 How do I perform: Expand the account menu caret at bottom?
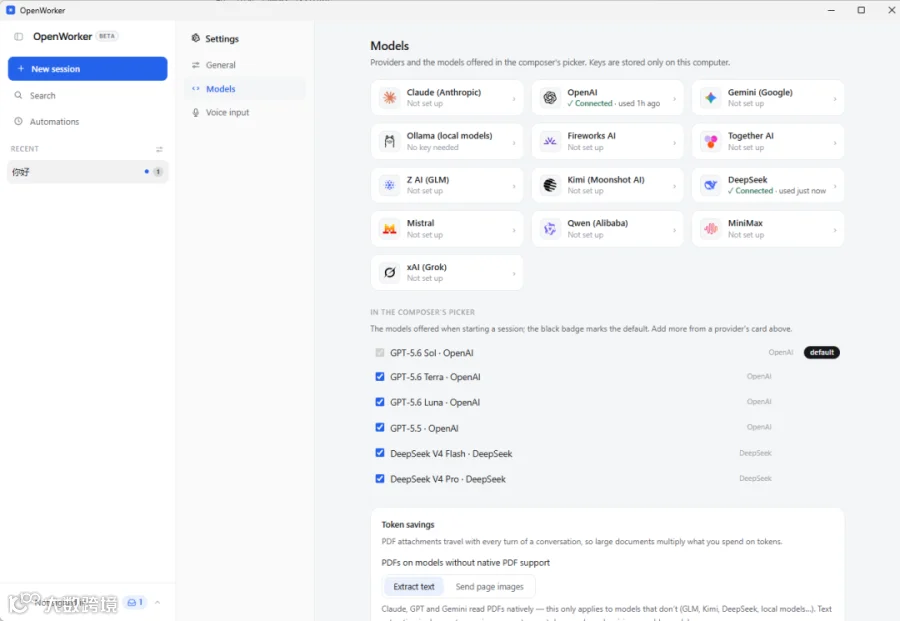click(x=157, y=602)
